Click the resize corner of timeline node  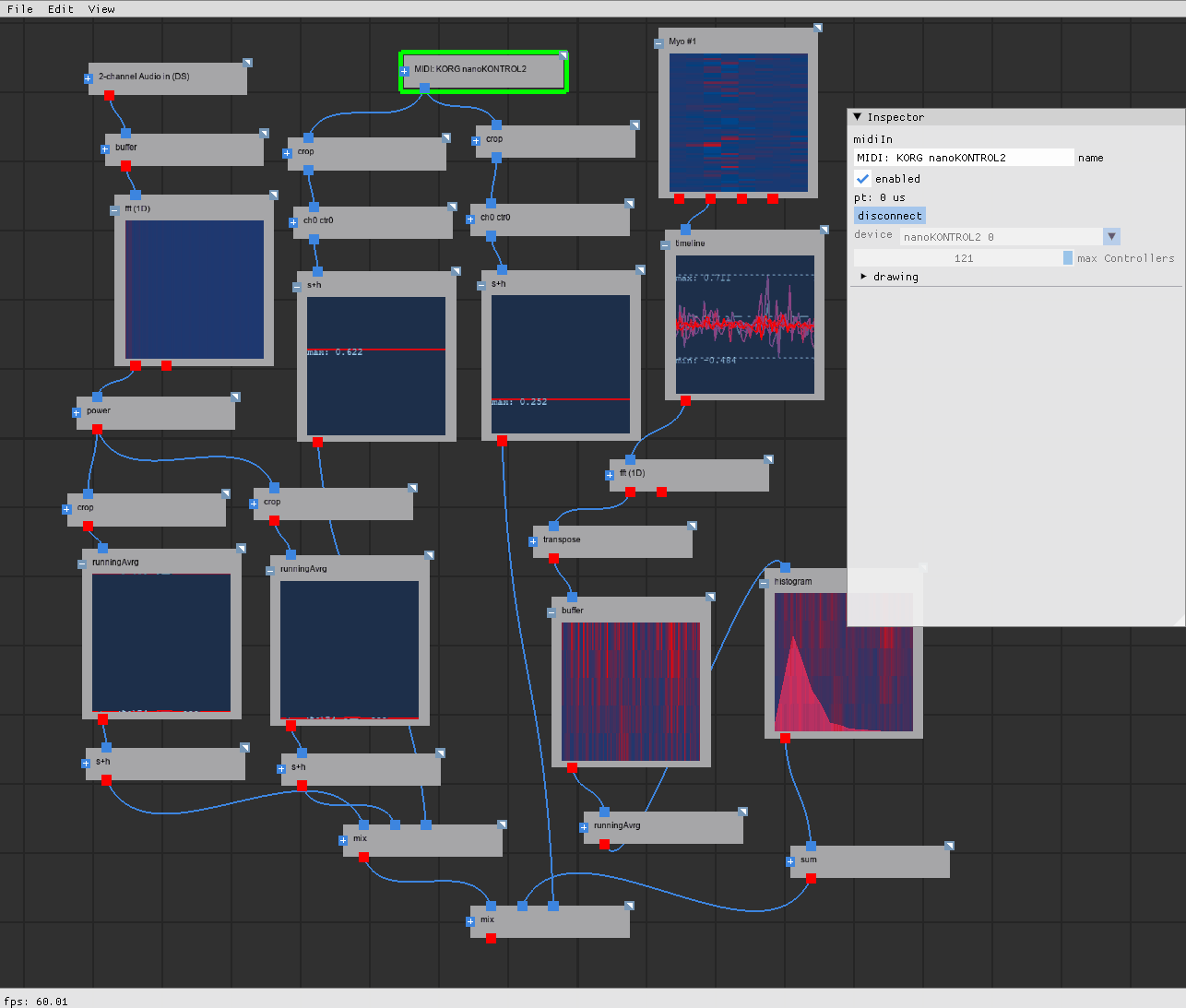pyautogui.click(x=824, y=231)
